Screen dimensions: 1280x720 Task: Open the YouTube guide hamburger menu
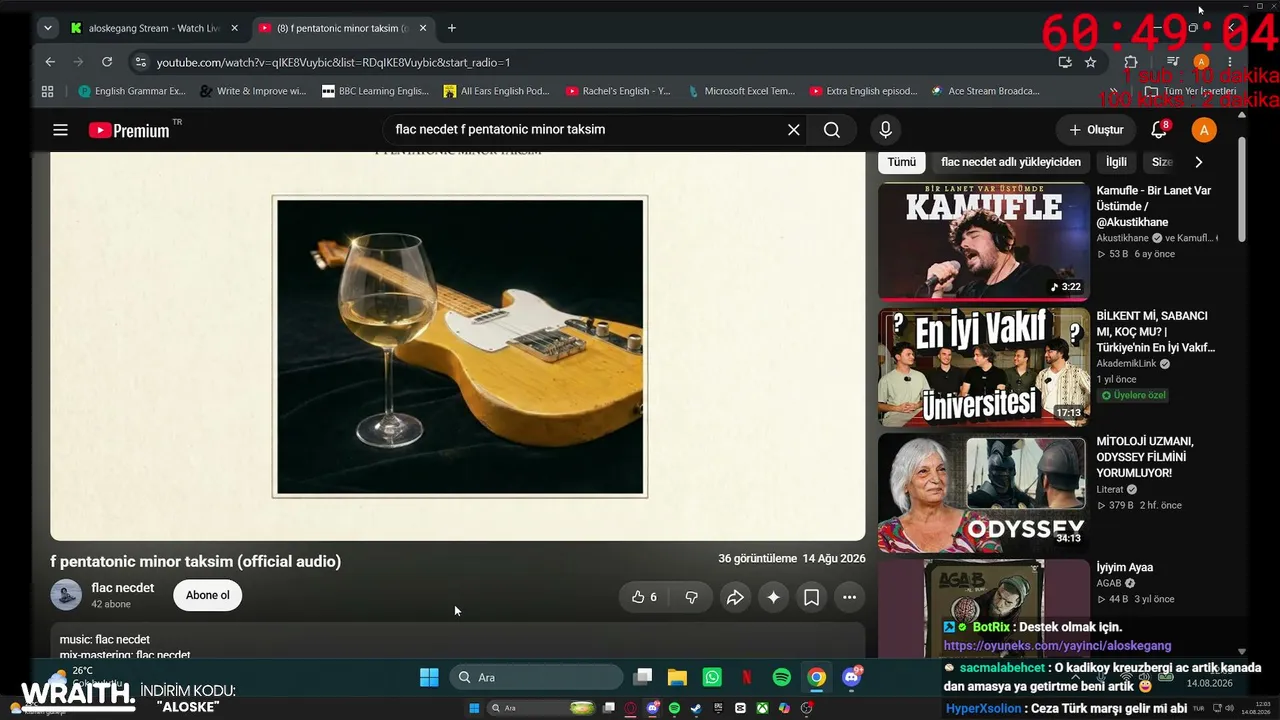click(x=60, y=130)
